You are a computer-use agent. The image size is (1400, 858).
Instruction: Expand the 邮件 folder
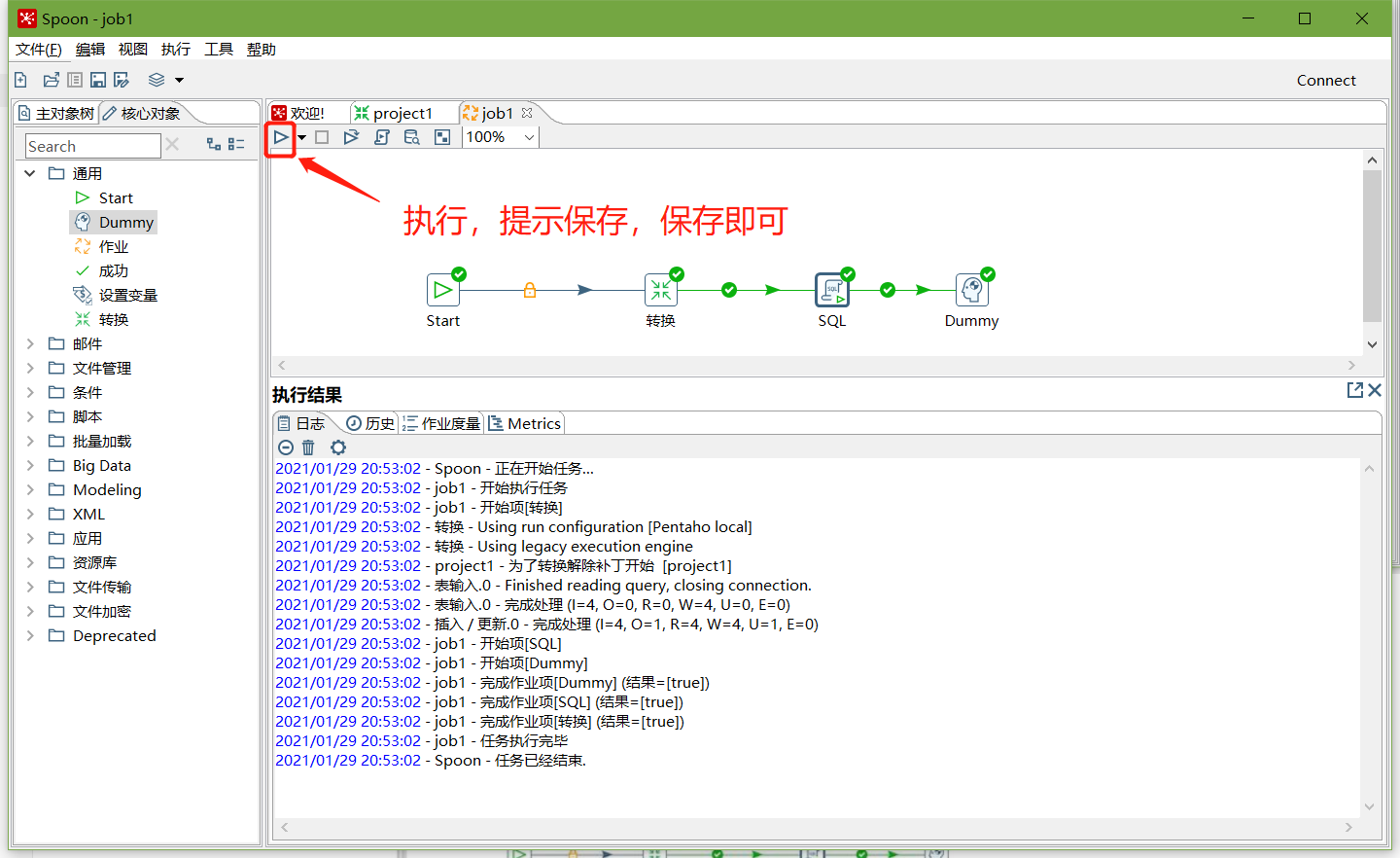click(30, 343)
